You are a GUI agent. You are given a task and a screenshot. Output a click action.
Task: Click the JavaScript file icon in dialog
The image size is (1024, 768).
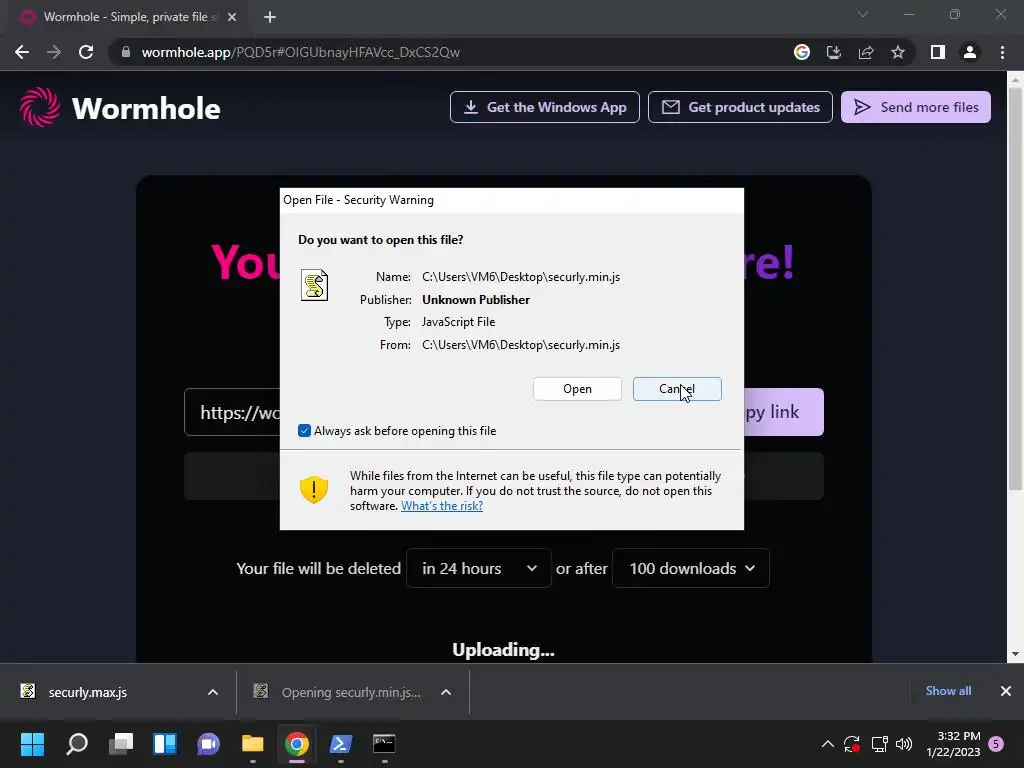pos(314,285)
